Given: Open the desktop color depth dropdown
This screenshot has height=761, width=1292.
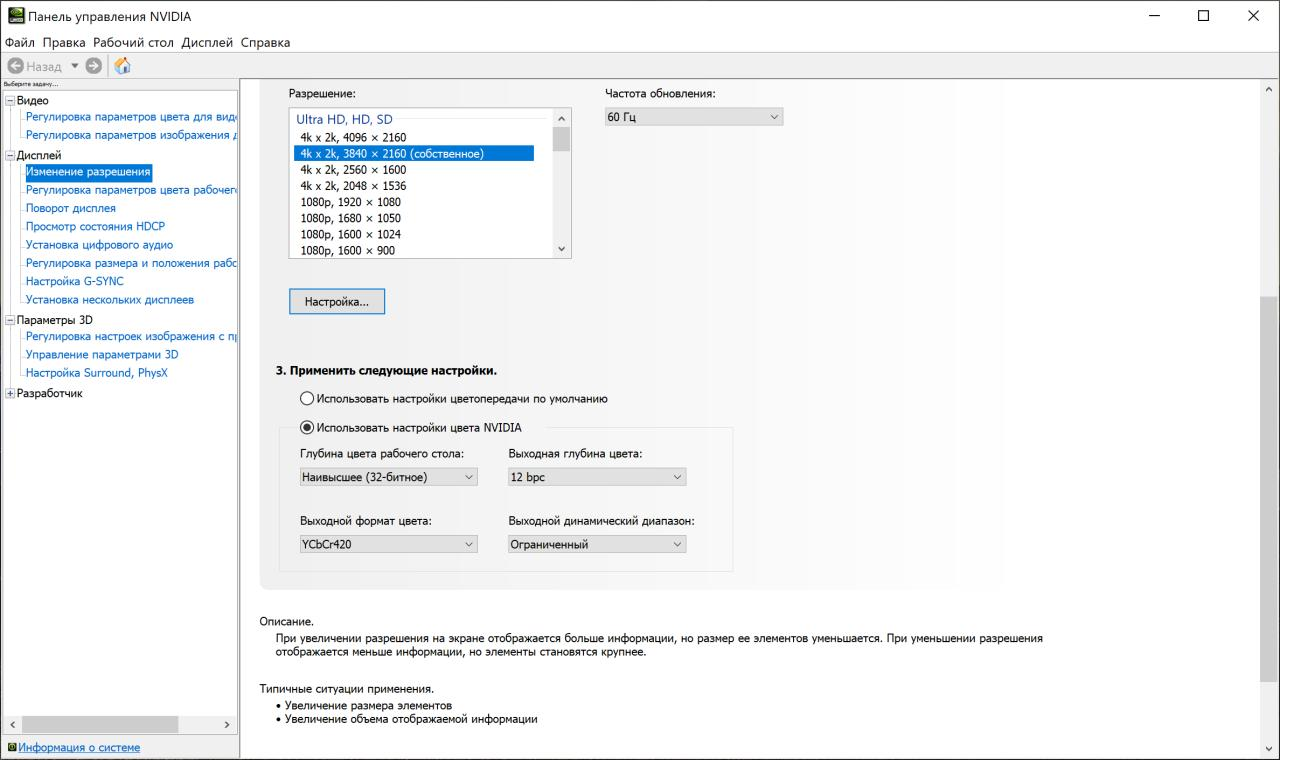Looking at the screenshot, I should coord(389,478).
